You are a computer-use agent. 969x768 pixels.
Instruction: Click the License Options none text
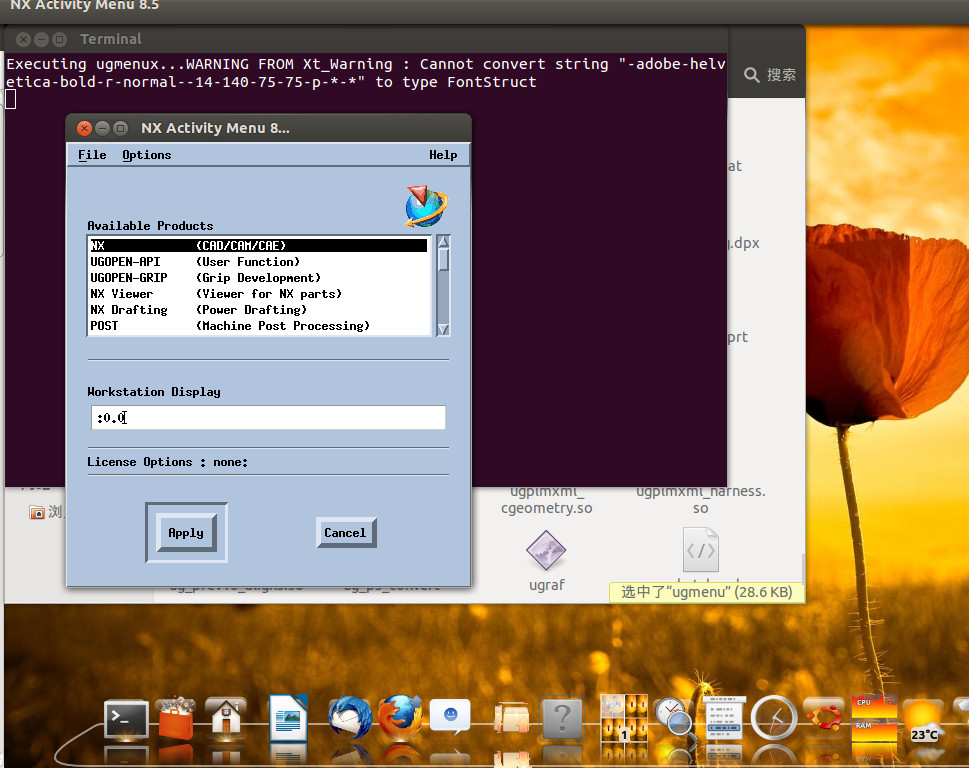[x=167, y=462]
